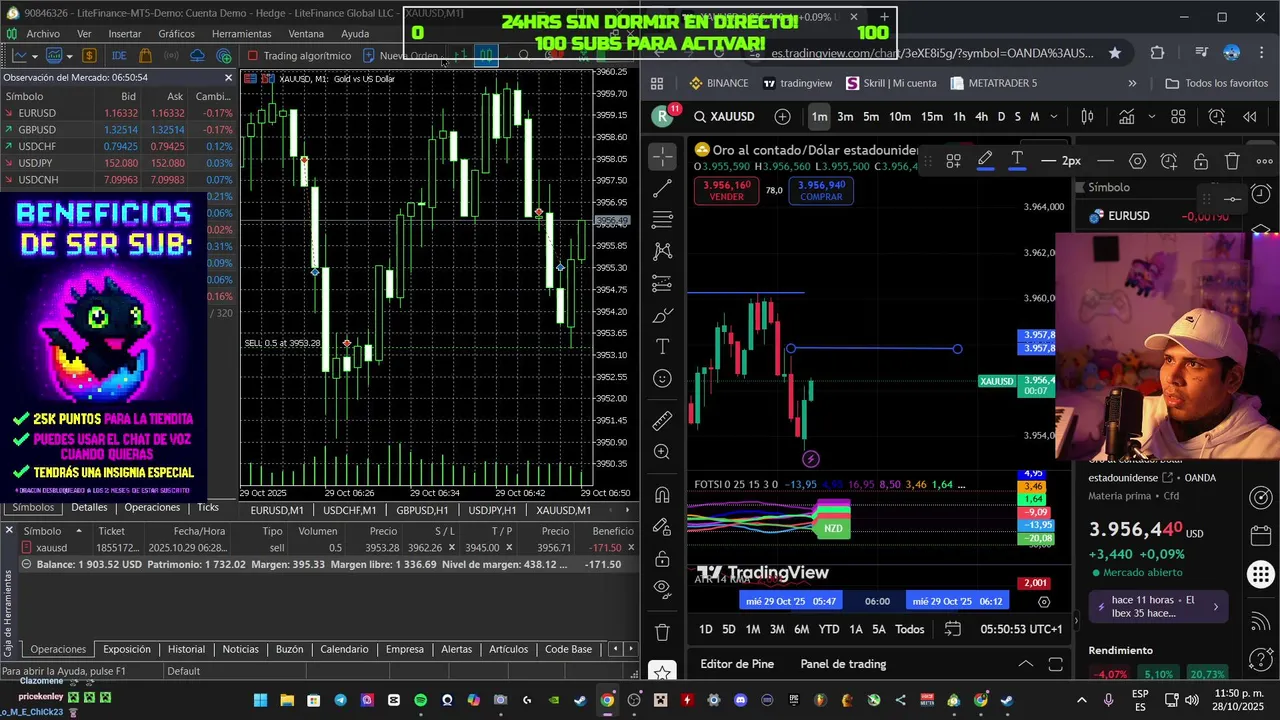Change line color with pencil icon
Screen dimensions: 1280x720
click(x=985, y=160)
